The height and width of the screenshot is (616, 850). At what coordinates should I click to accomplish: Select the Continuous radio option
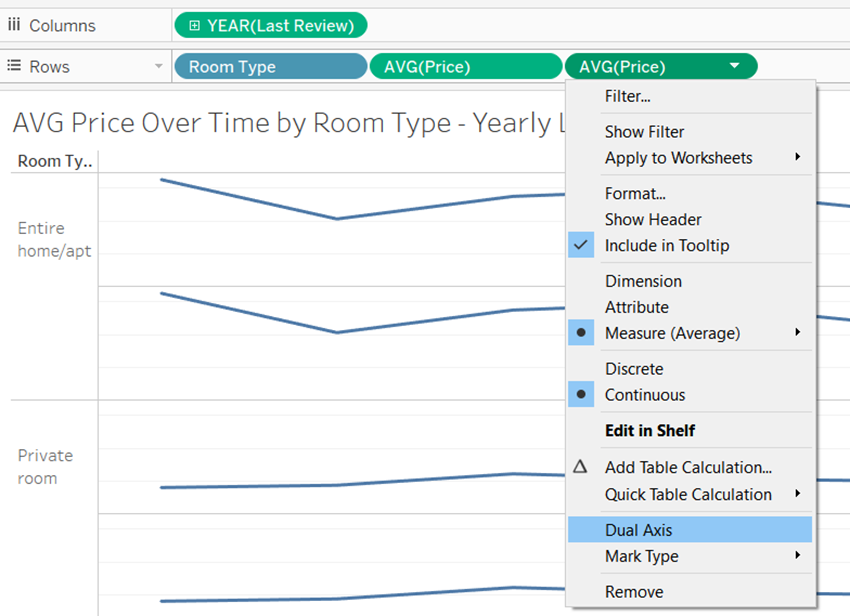pos(581,395)
